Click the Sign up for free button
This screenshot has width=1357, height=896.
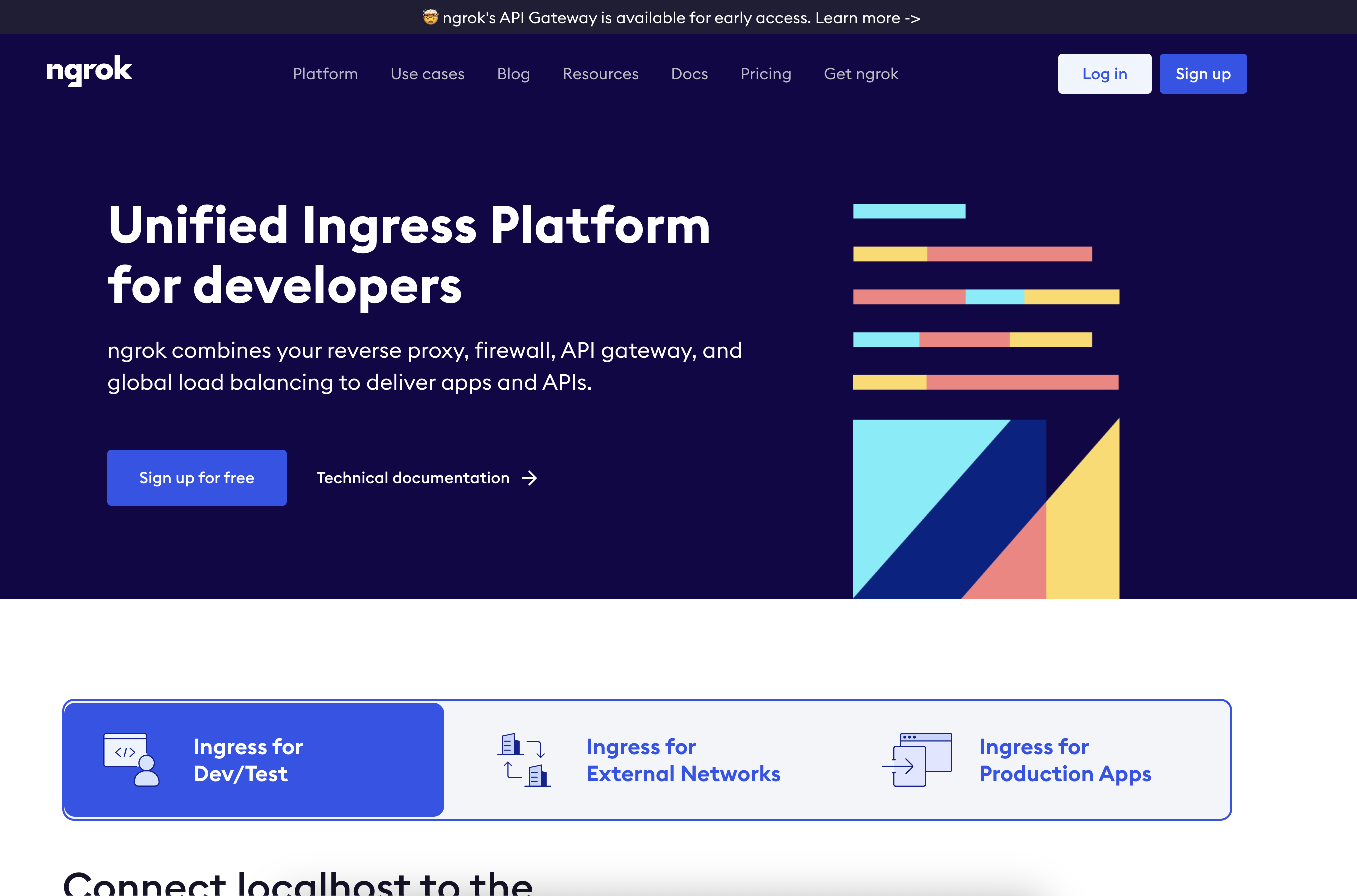point(197,478)
